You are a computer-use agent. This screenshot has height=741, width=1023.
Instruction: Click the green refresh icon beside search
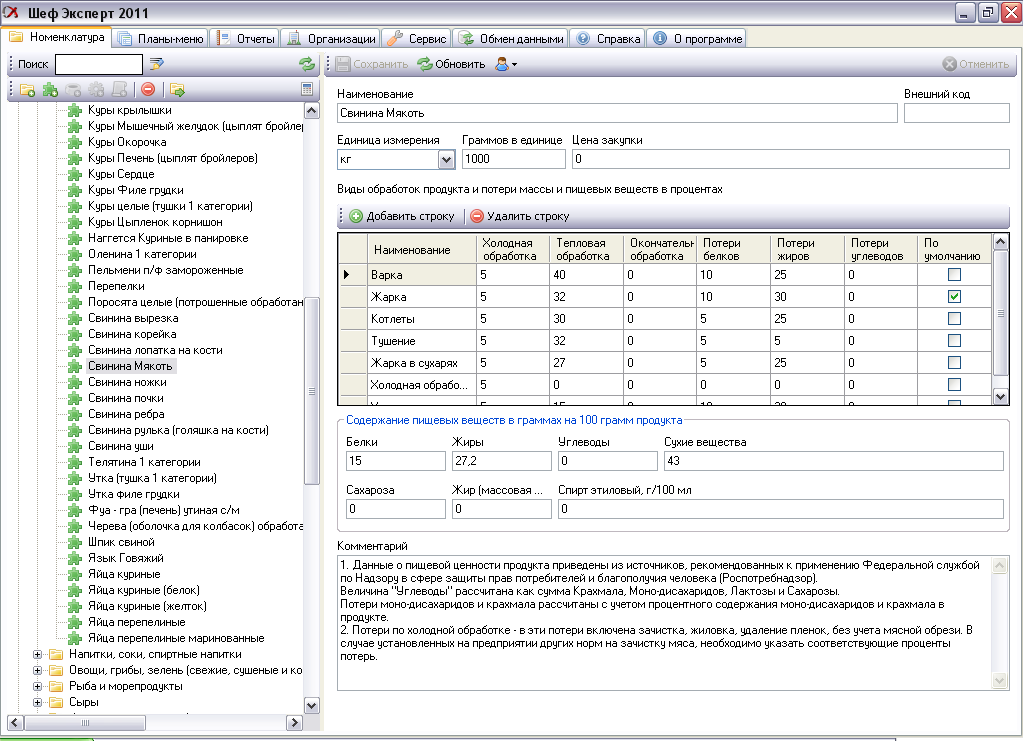tap(307, 64)
